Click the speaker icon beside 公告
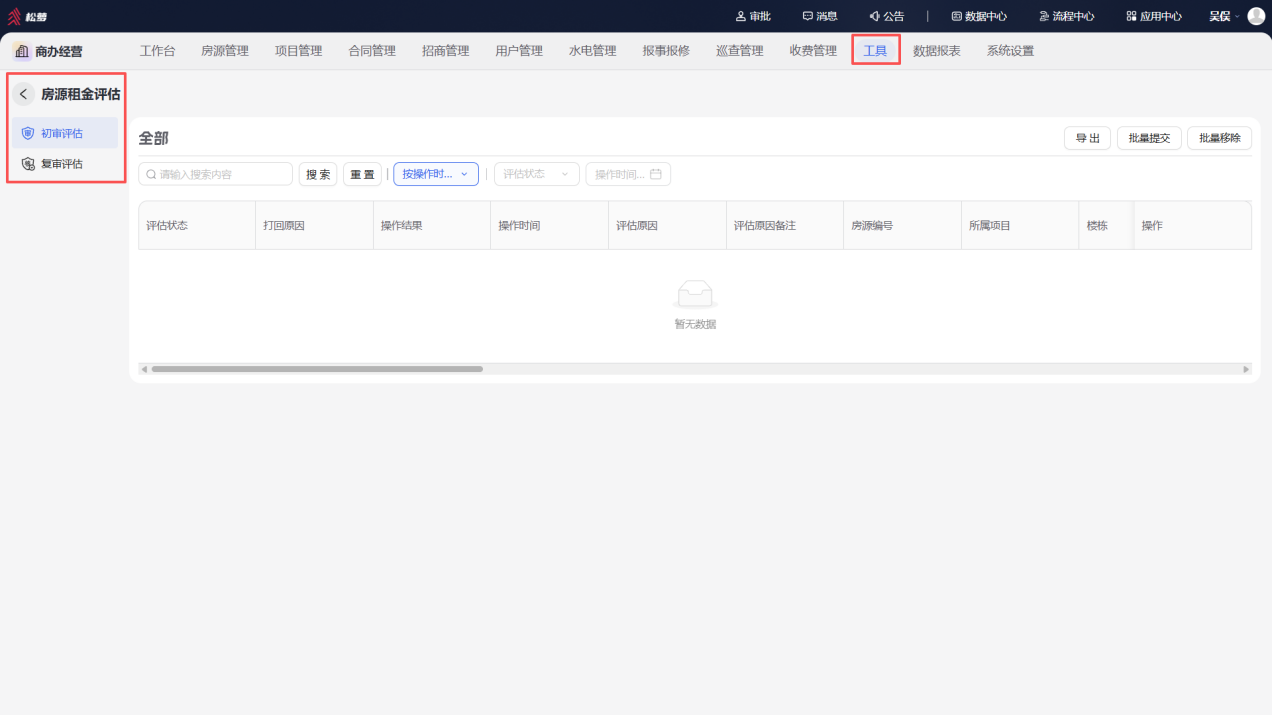 coord(874,16)
